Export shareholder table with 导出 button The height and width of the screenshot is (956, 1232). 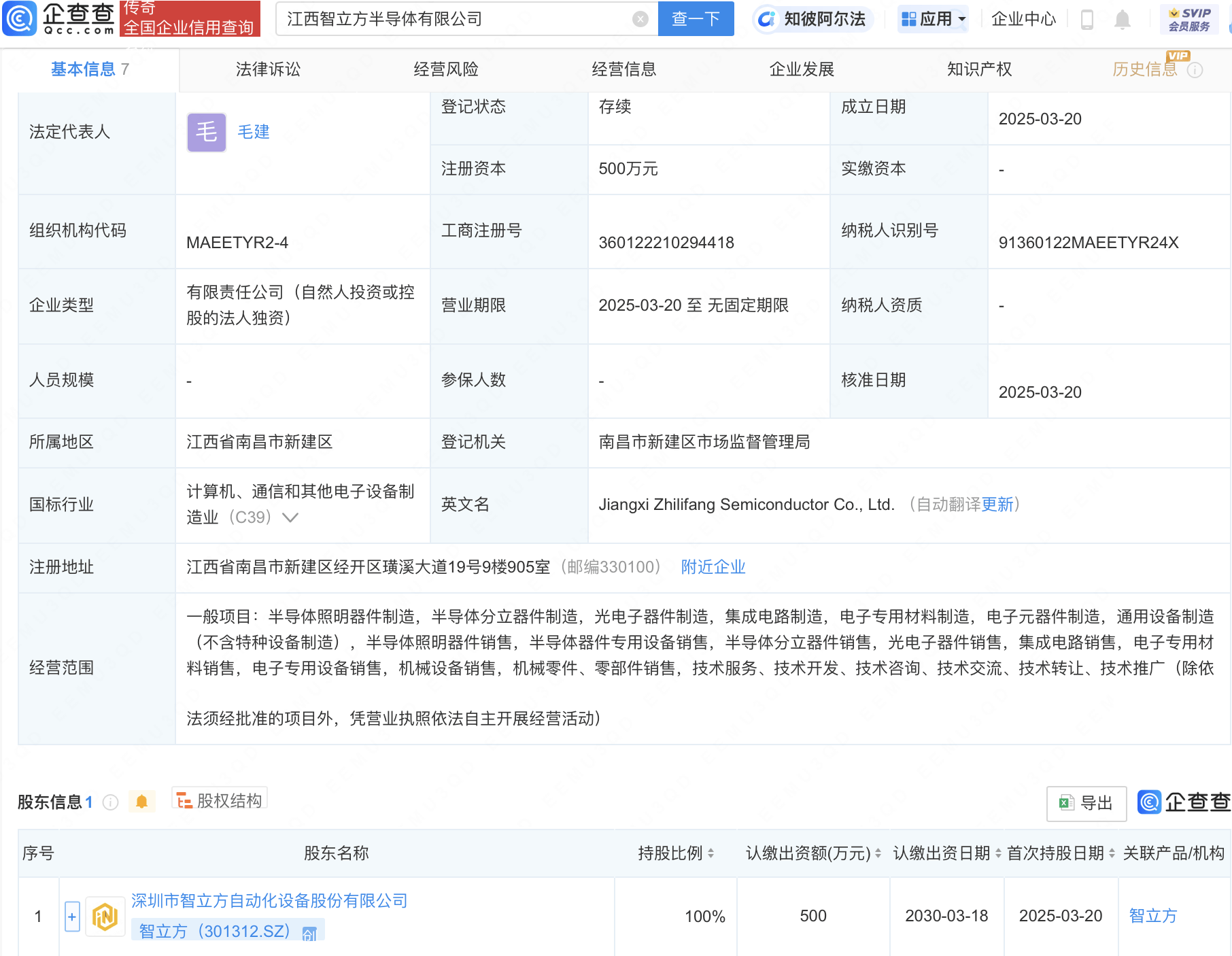pos(1086,804)
